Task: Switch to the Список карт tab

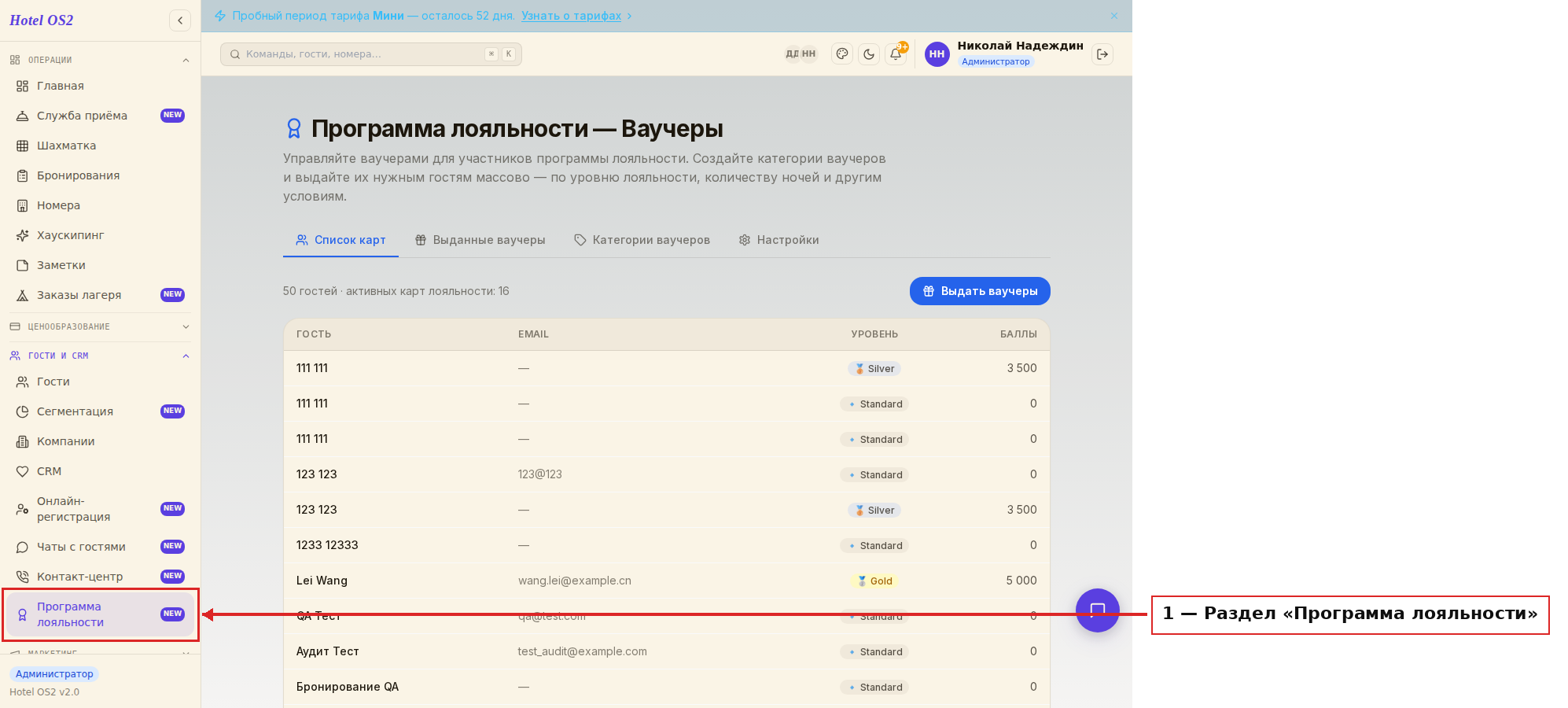Action: tap(340, 240)
